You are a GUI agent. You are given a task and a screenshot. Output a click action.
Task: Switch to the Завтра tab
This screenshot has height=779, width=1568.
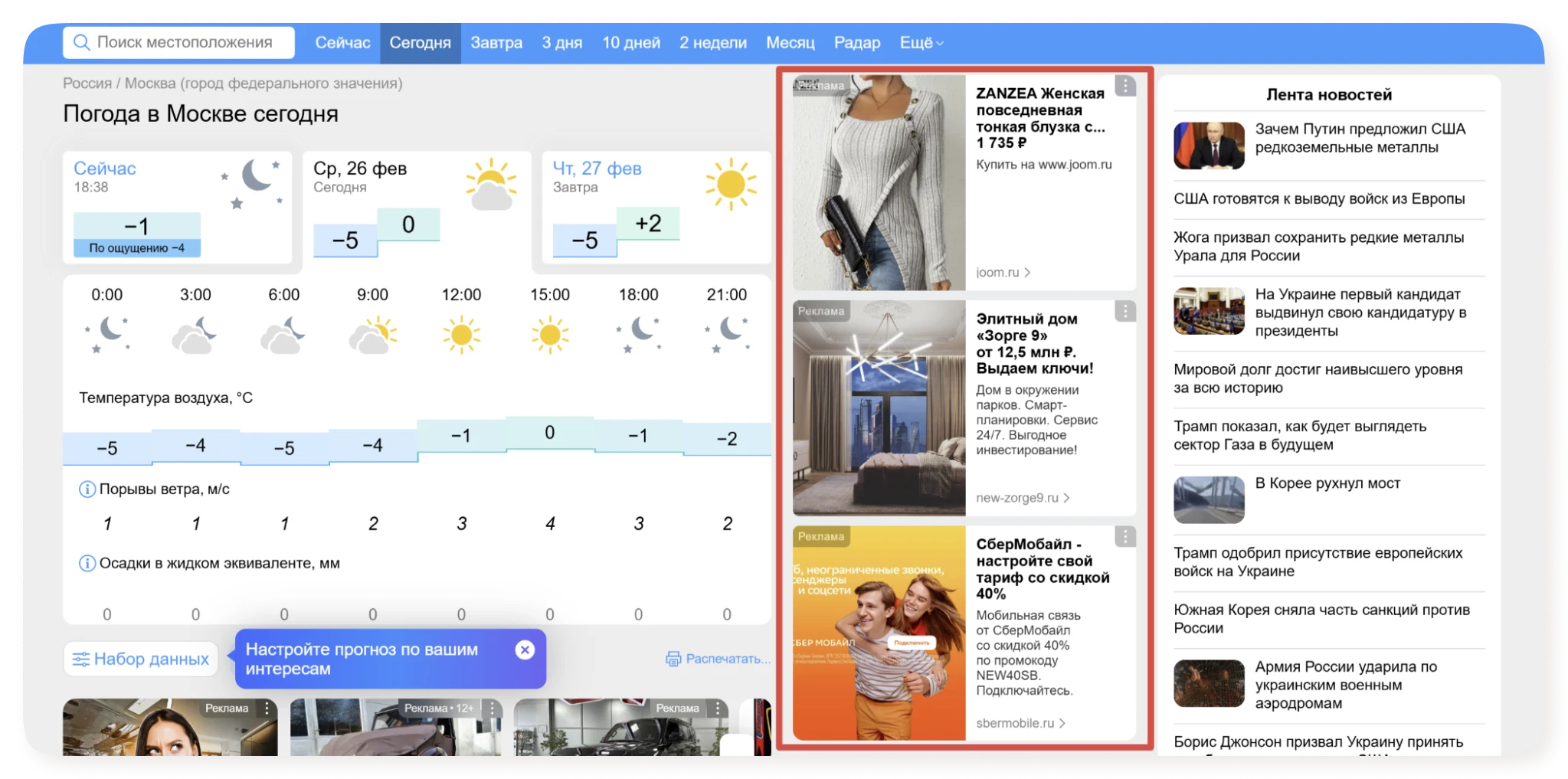(x=496, y=43)
